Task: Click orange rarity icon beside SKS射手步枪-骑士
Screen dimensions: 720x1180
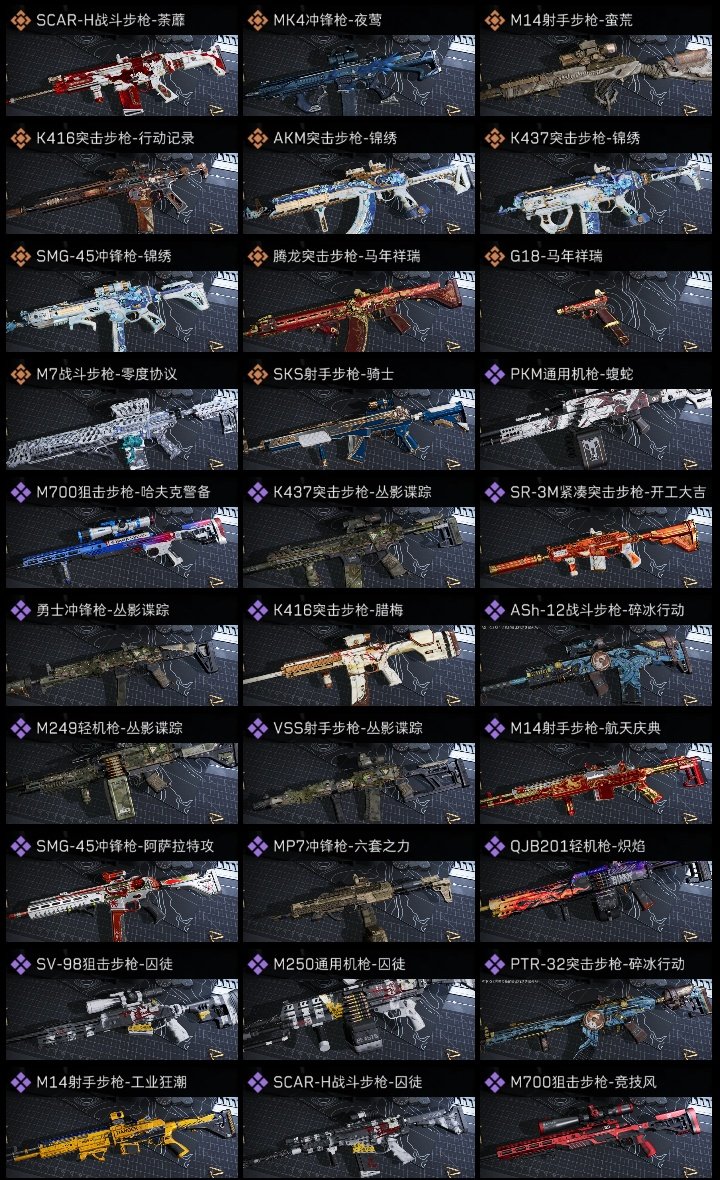Action: click(x=257, y=374)
